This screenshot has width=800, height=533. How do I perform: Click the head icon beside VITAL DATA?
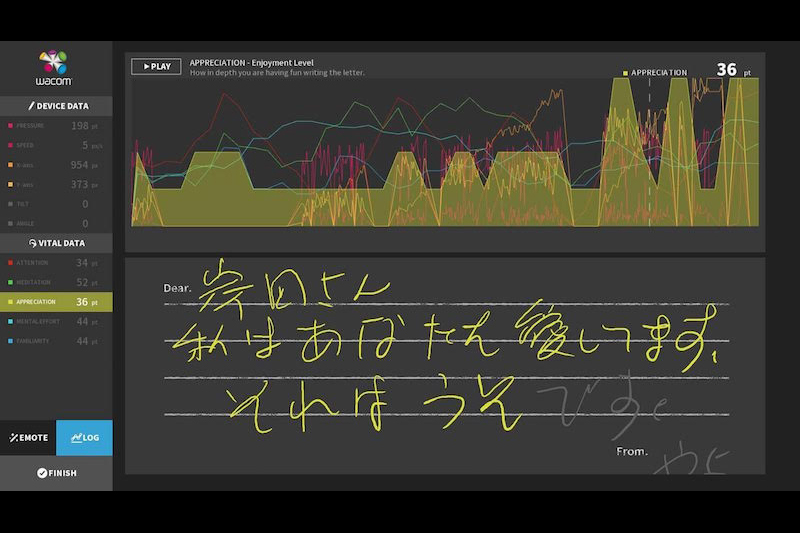coord(33,243)
